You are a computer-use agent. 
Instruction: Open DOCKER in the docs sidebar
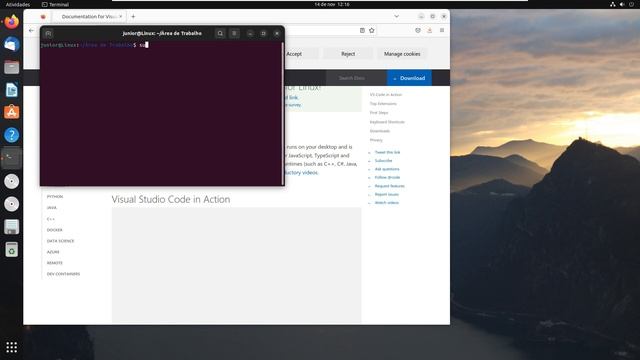click(55, 230)
